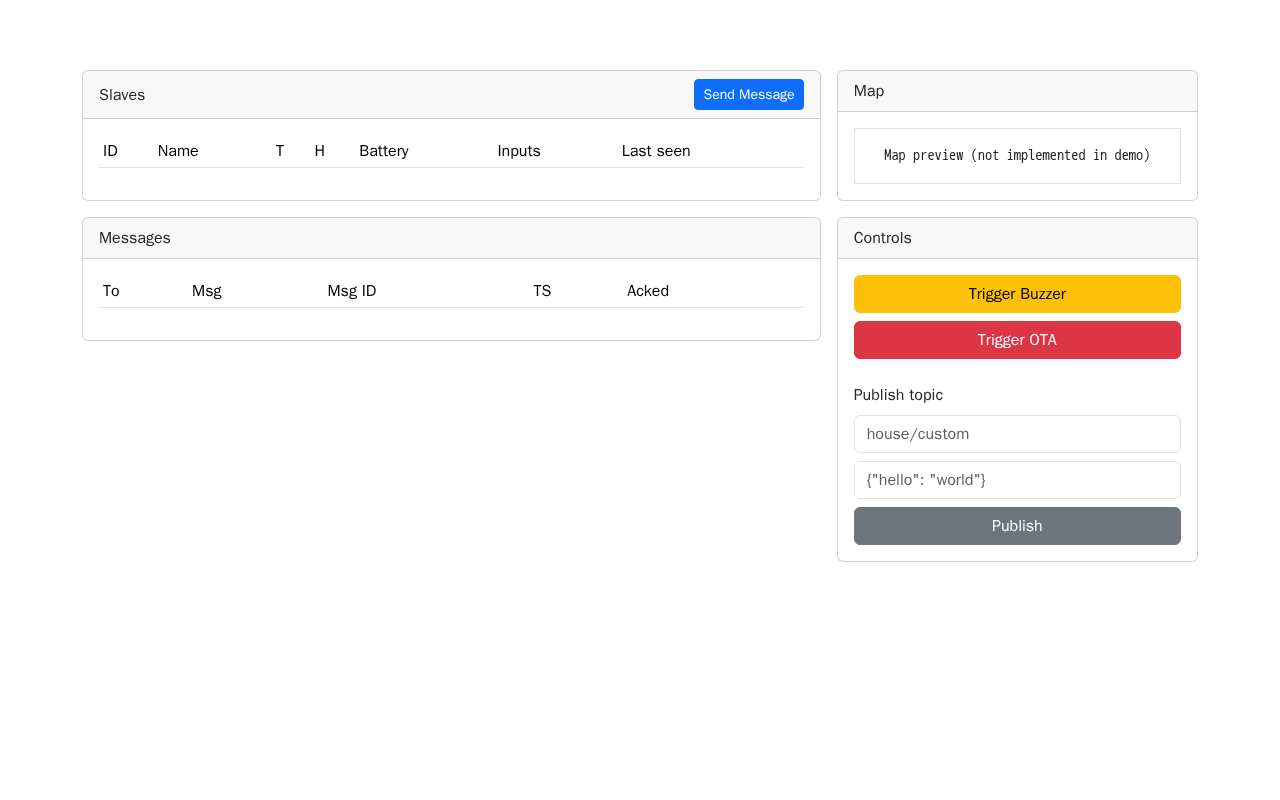Click the Map preview placeholder box
Image resolution: width=1280 pixels, height=800 pixels.
point(1017,156)
